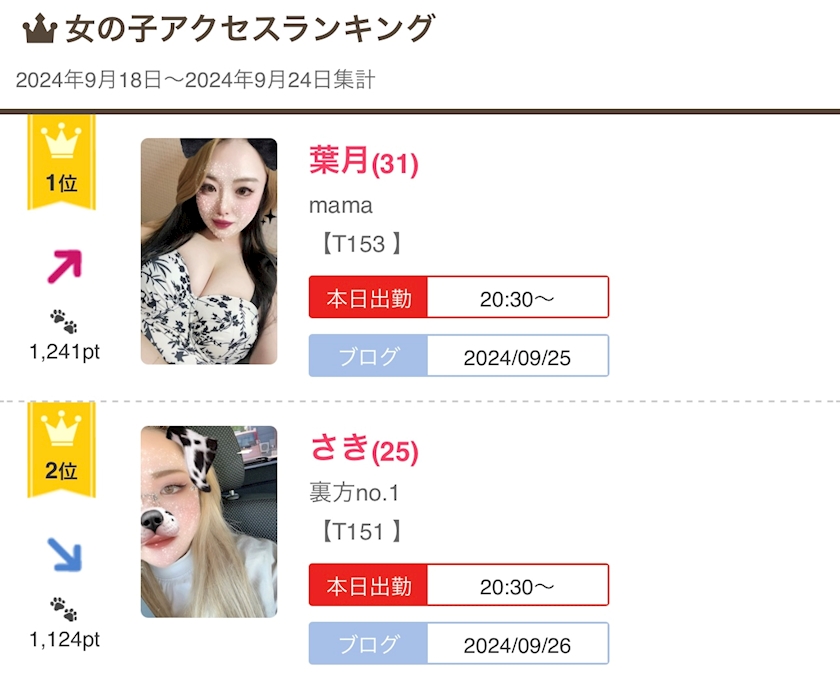Click the 1,241pt access points text

pyautogui.click(x=64, y=351)
